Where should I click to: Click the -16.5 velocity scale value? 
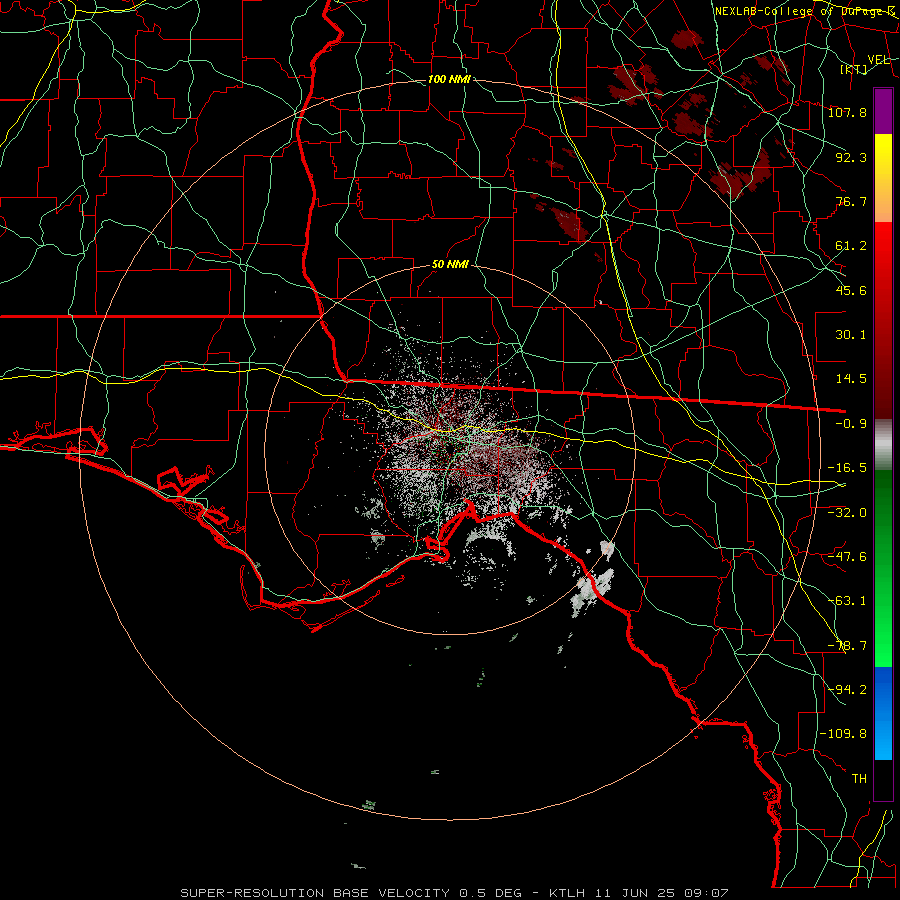(x=847, y=468)
